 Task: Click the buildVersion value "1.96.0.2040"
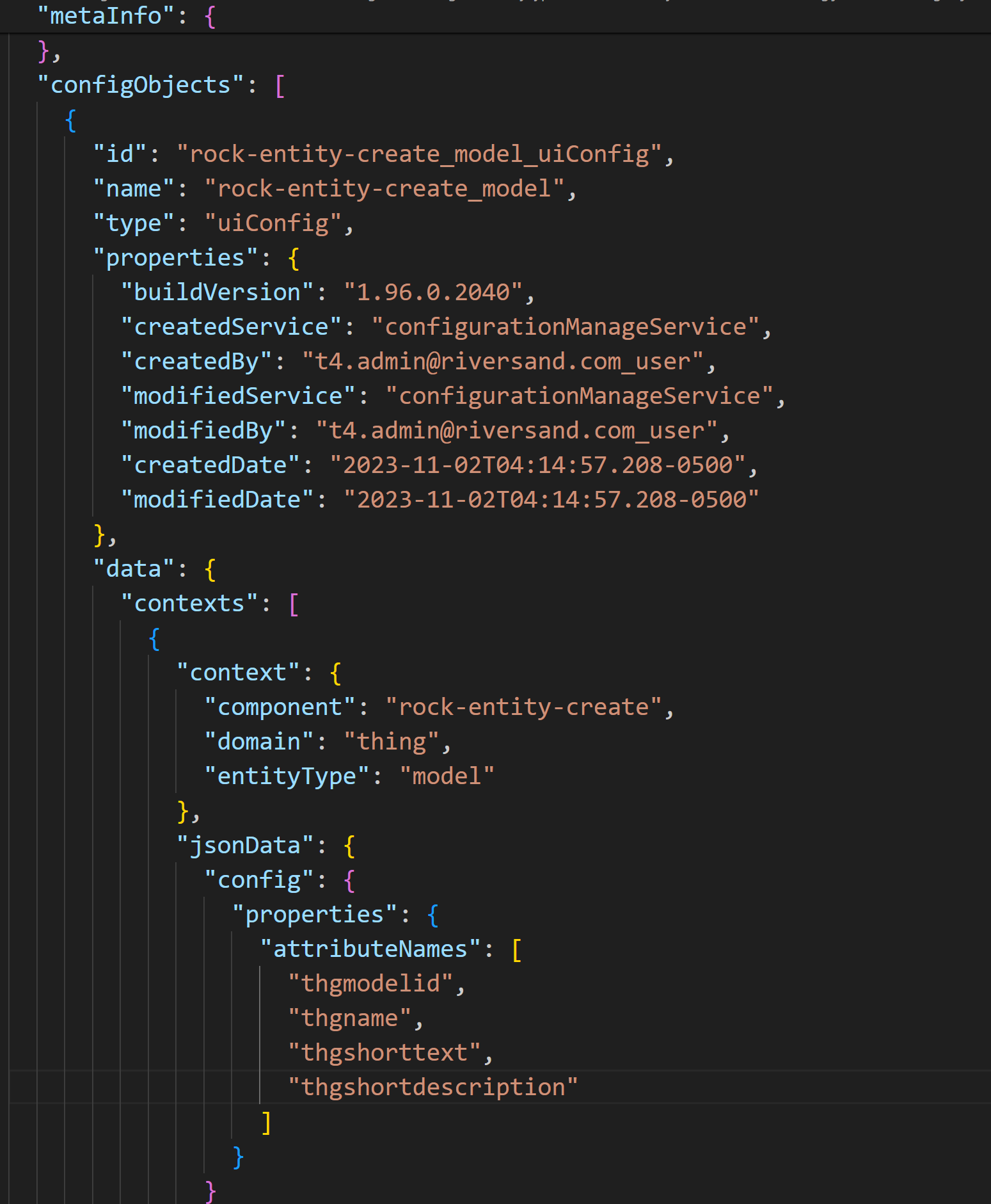click(x=432, y=293)
